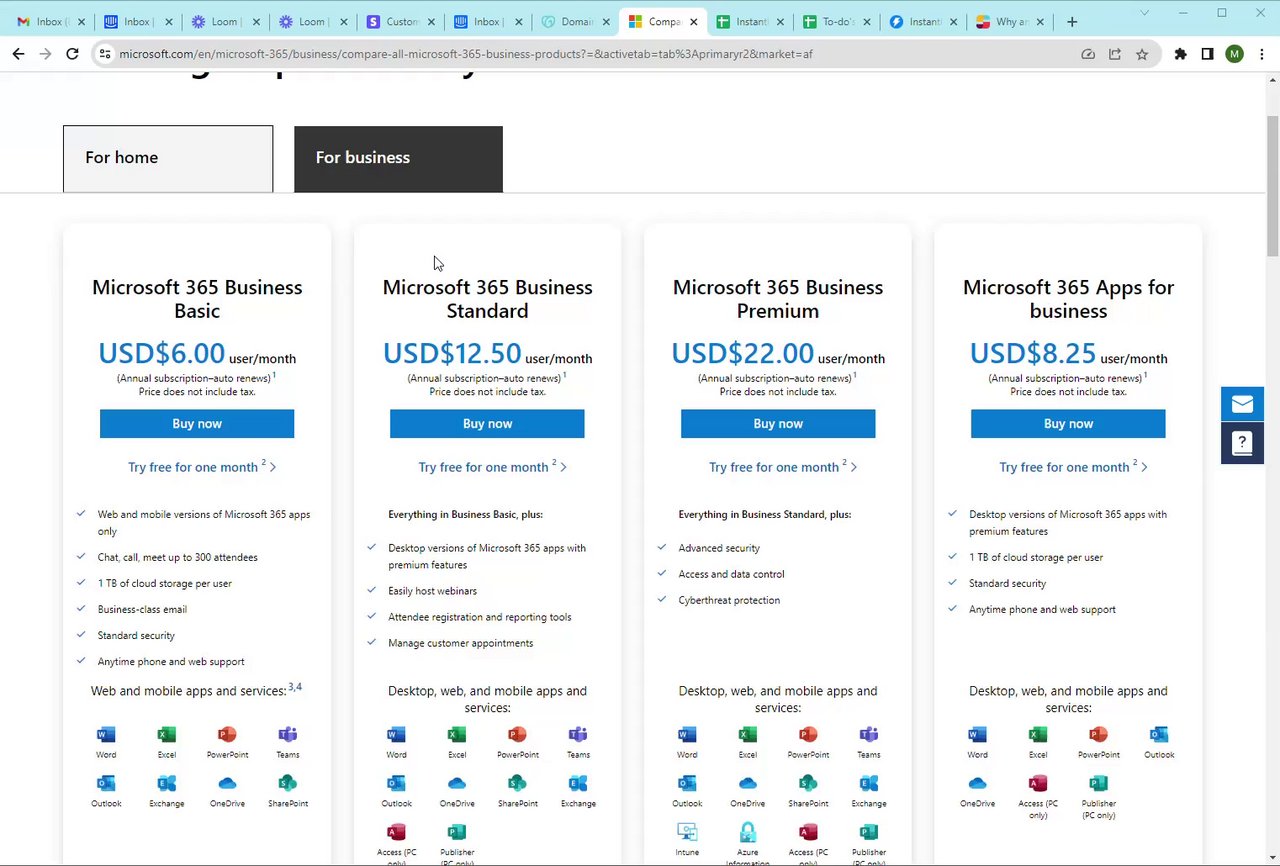The width and height of the screenshot is (1280, 866).
Task: Click Excel icon in Business Basic card
Action: point(167,735)
